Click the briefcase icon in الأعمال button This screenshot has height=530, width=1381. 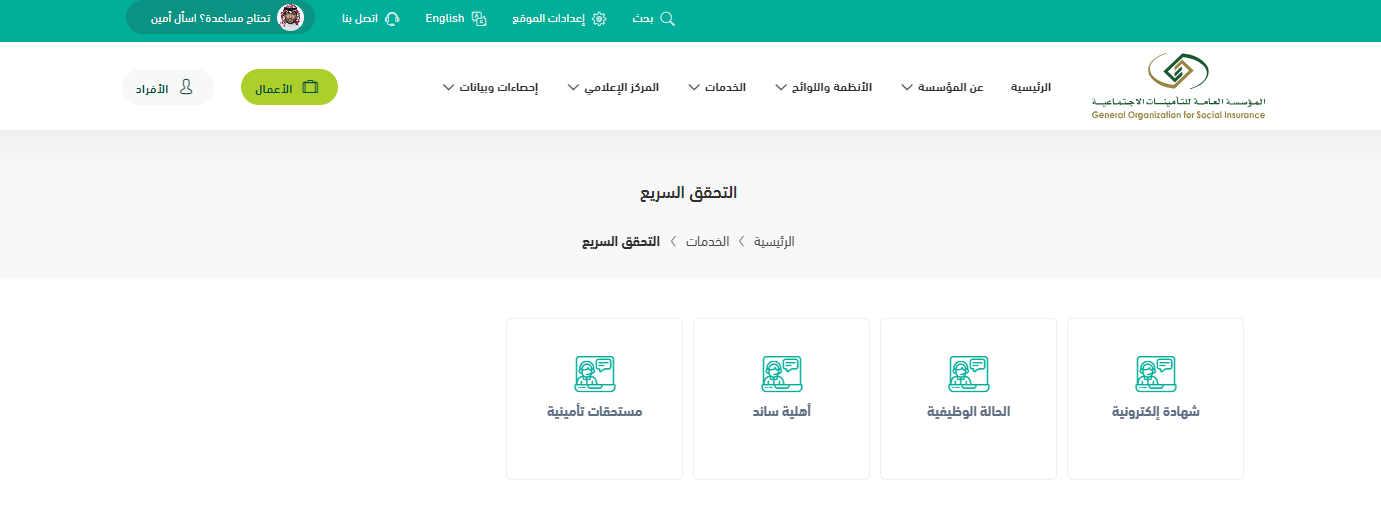pos(310,88)
